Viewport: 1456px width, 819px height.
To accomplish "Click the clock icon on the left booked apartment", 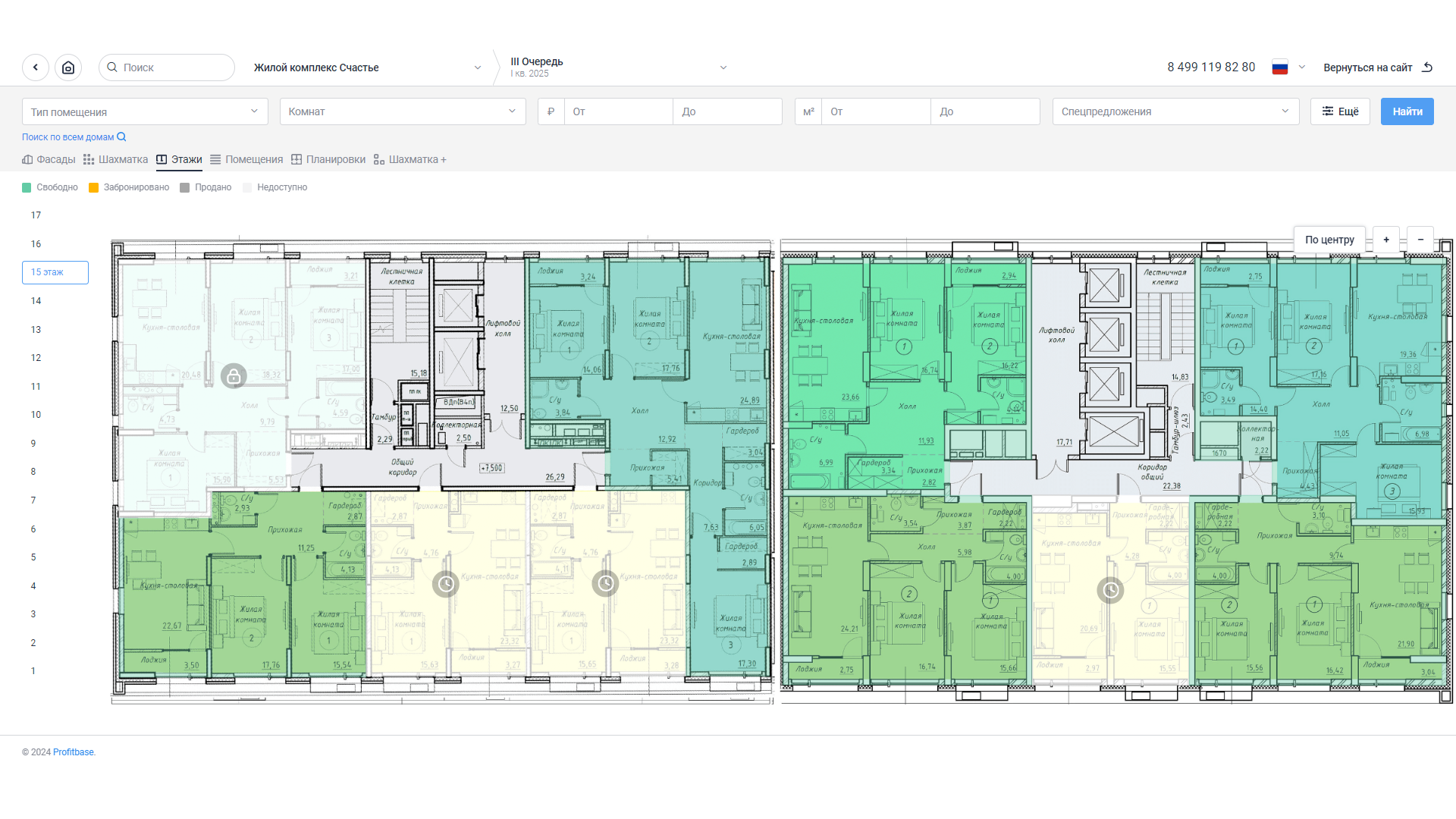I will 446,584.
